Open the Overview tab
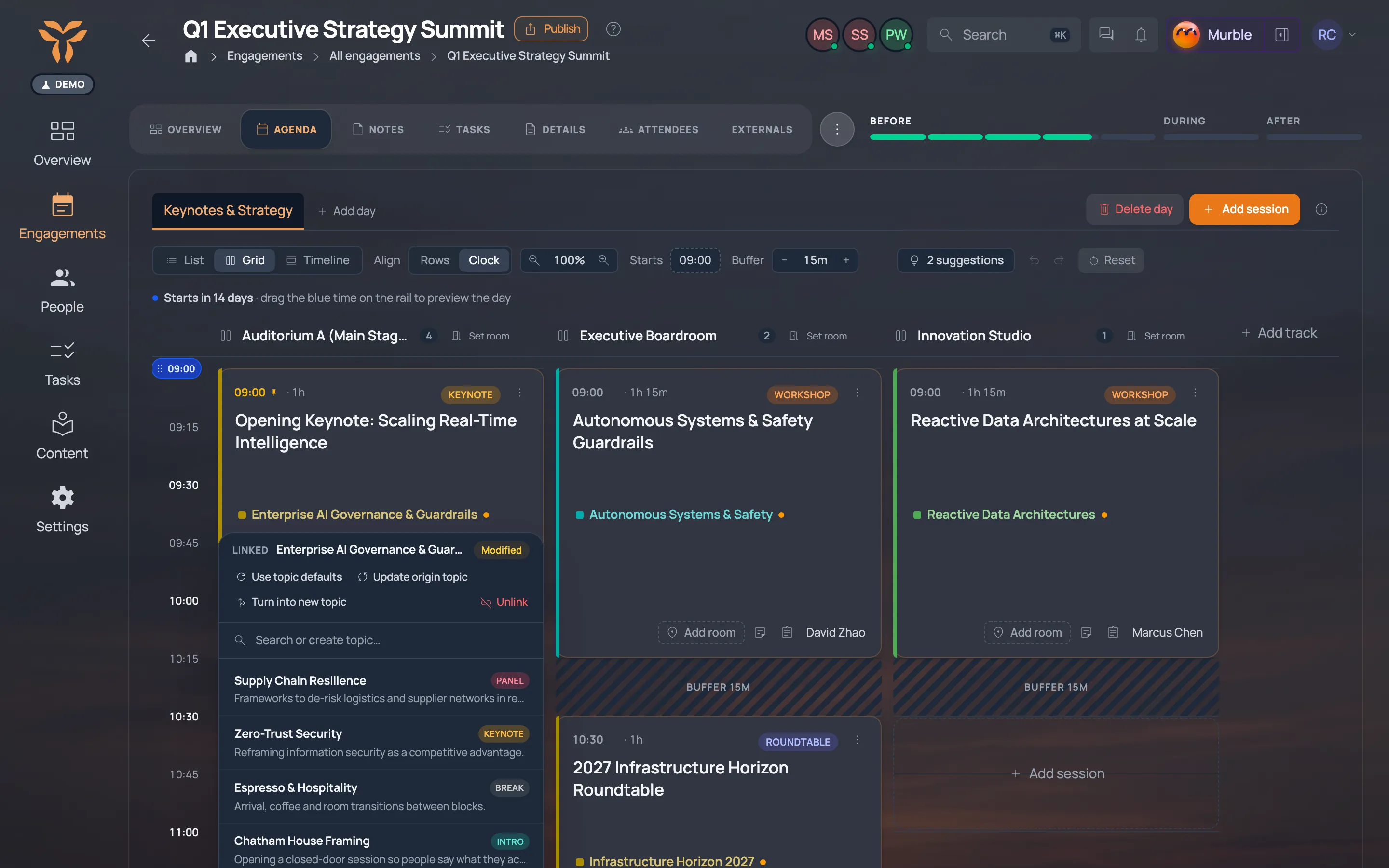 186,129
